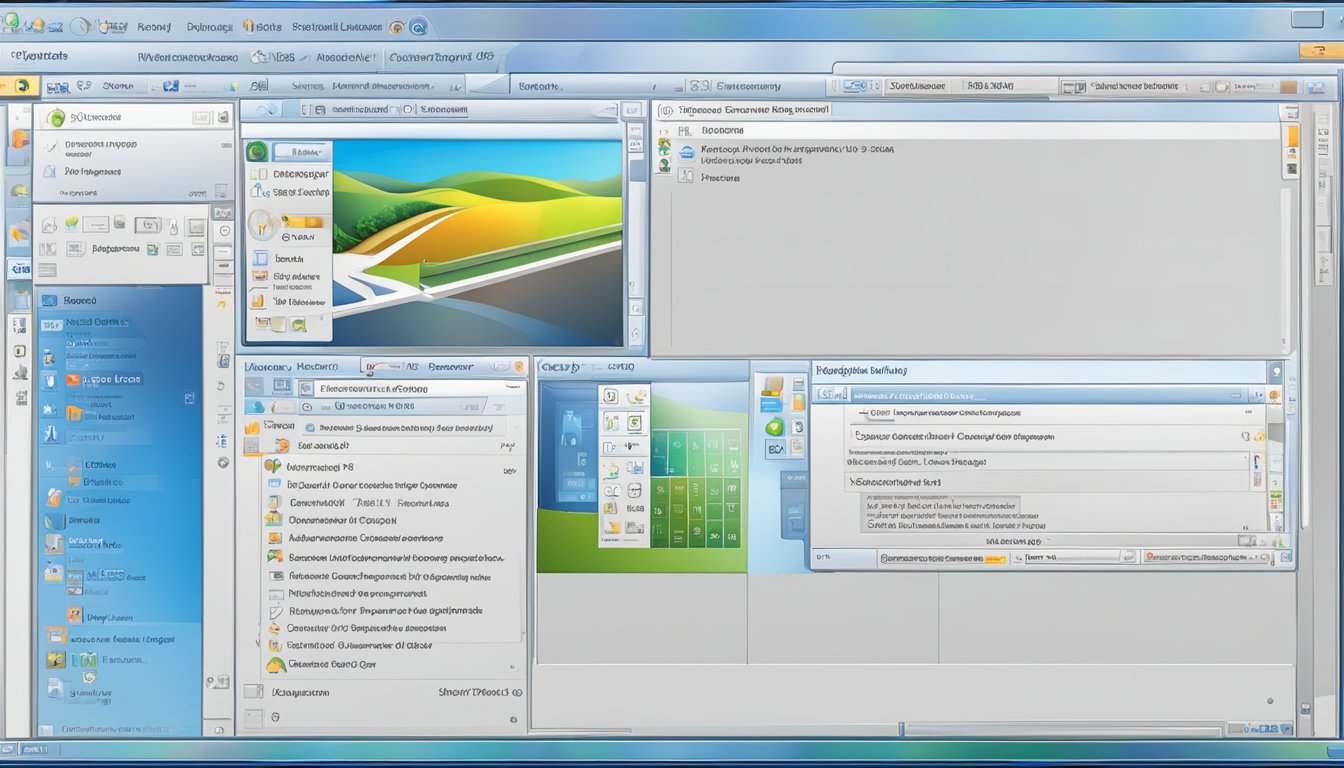Click the colorful pinwheel icon heading the lower-left list
This screenshot has height=768, width=1344.
click(x=271, y=466)
